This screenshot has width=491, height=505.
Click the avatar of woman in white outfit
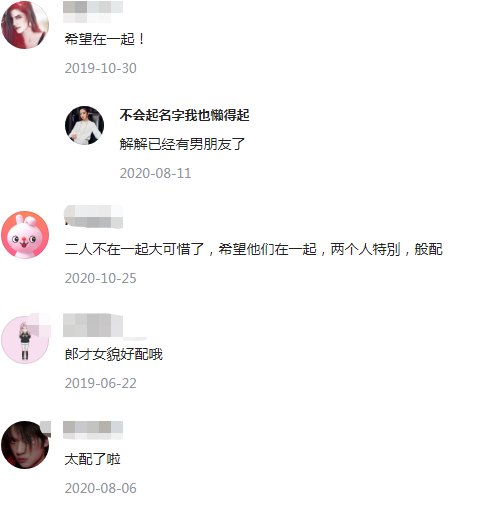coord(84,125)
